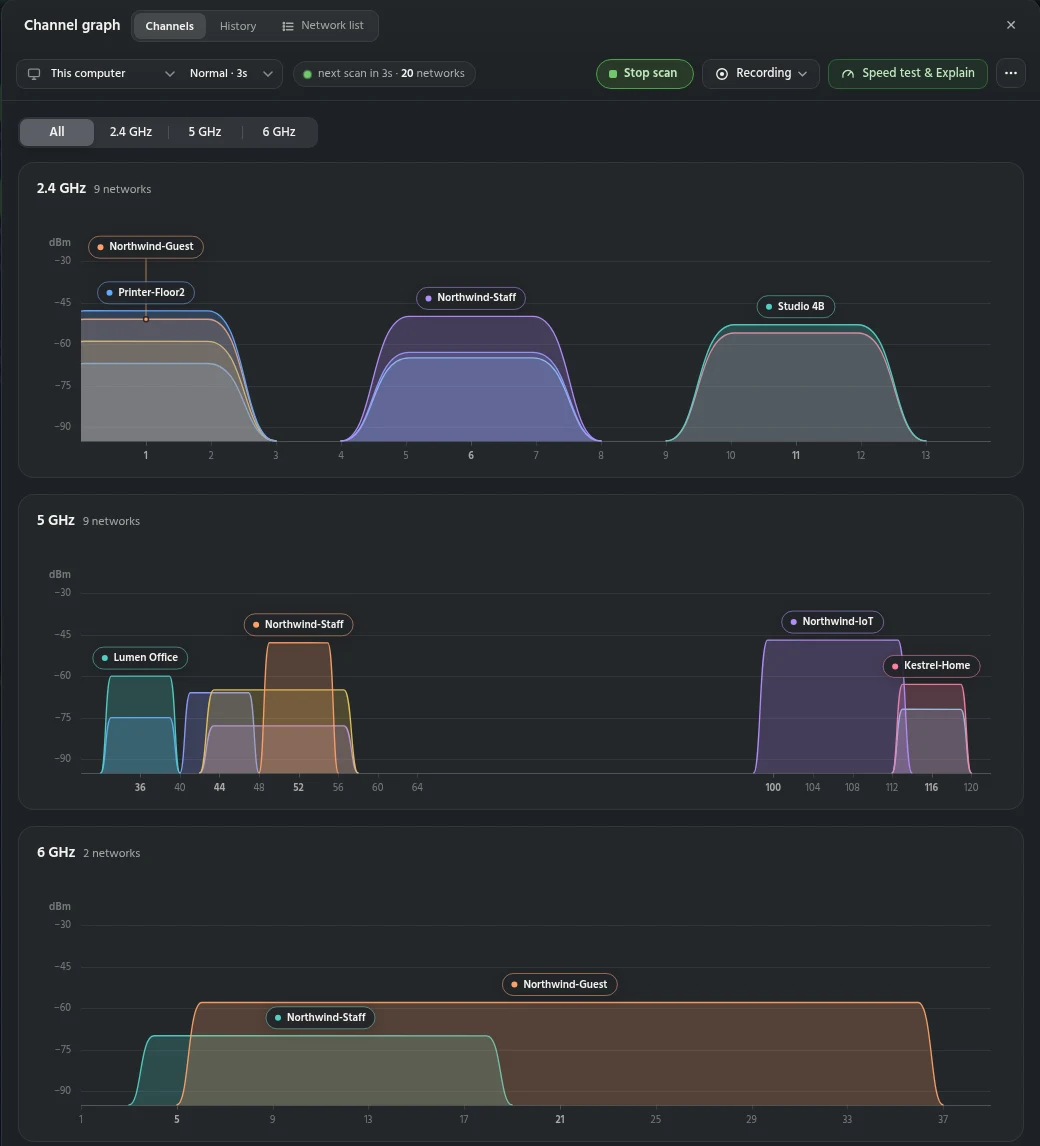Click channel 11 on the 2.4 GHz axis
This screenshot has height=1146, width=1040.
pyautogui.click(x=796, y=455)
